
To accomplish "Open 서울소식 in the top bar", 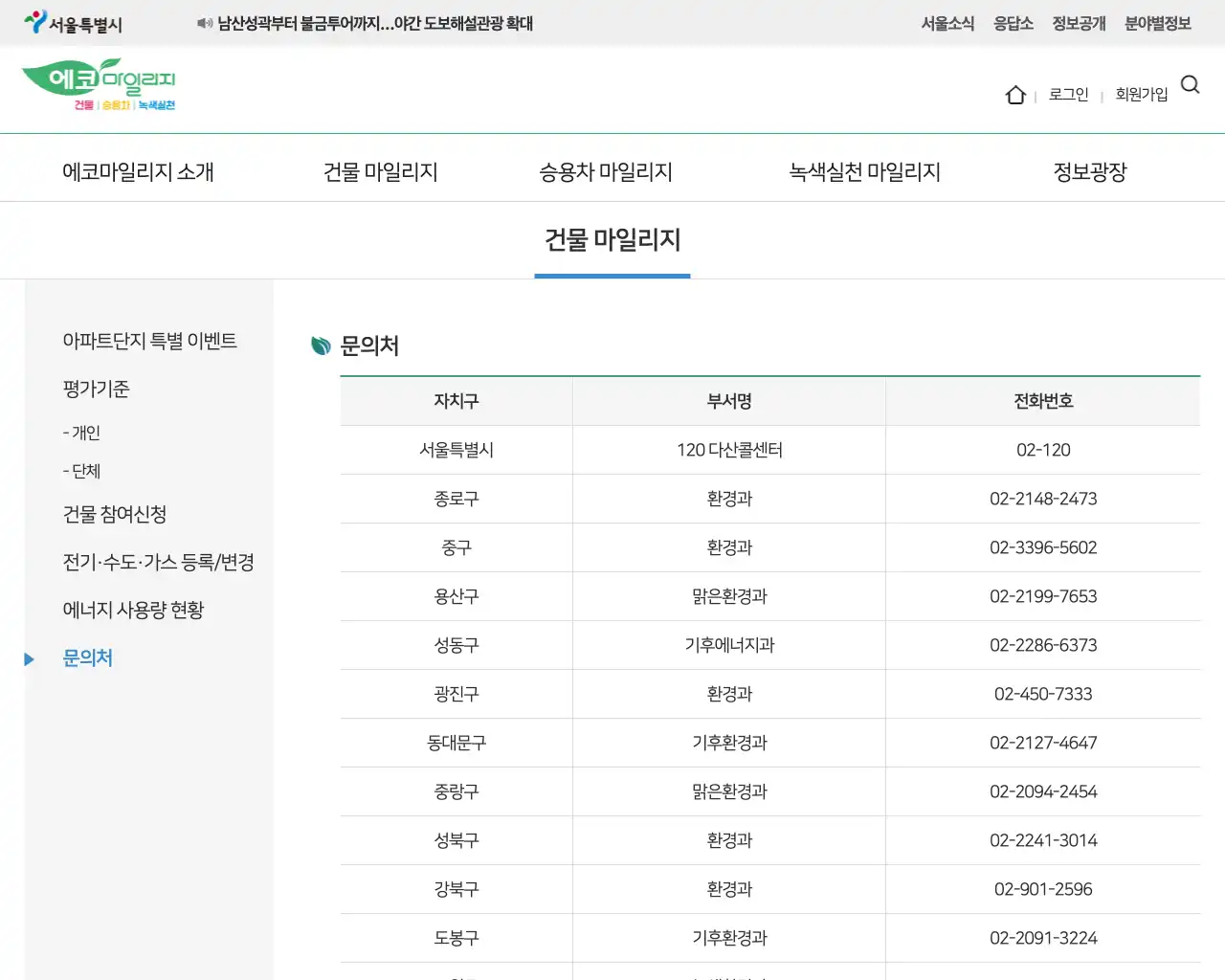I will pos(947,23).
